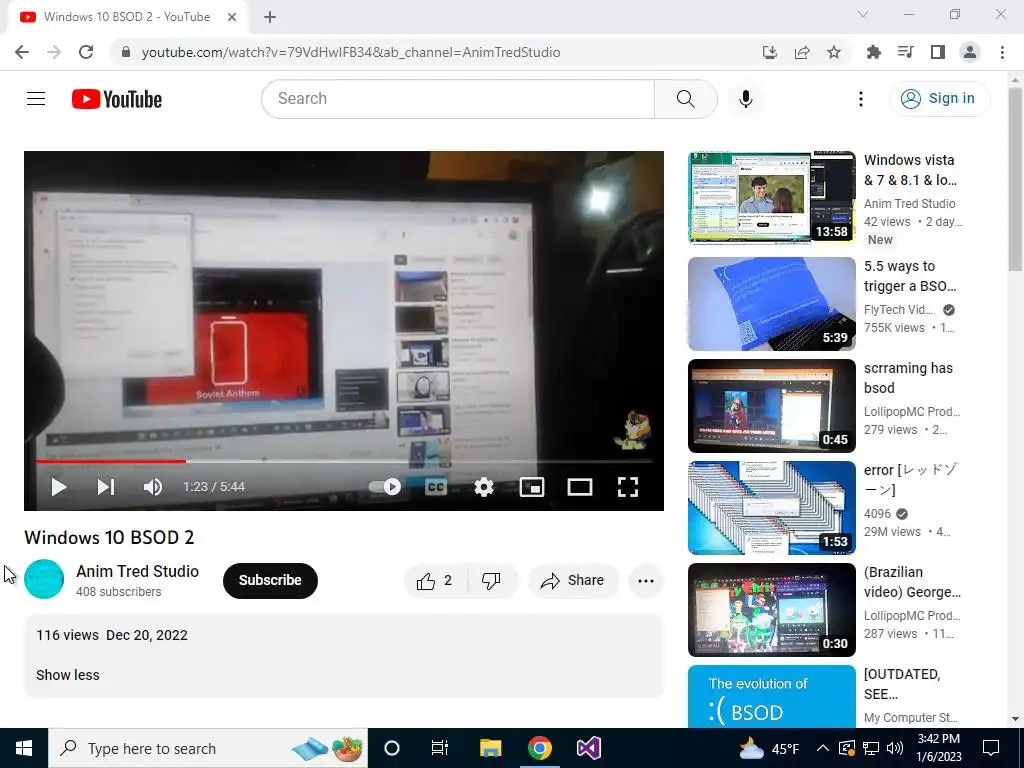Viewport: 1024px width, 768px height.
Task: Reload the page in Chrome
Action: 86,52
